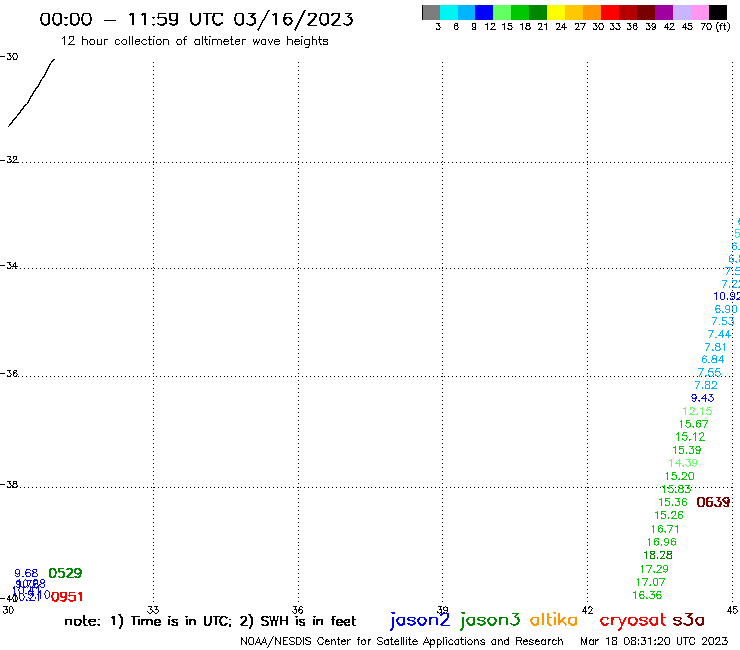Select the pink swatch in the color scale
Image resolution: width=740 pixels, height=650 pixels.
click(700, 12)
